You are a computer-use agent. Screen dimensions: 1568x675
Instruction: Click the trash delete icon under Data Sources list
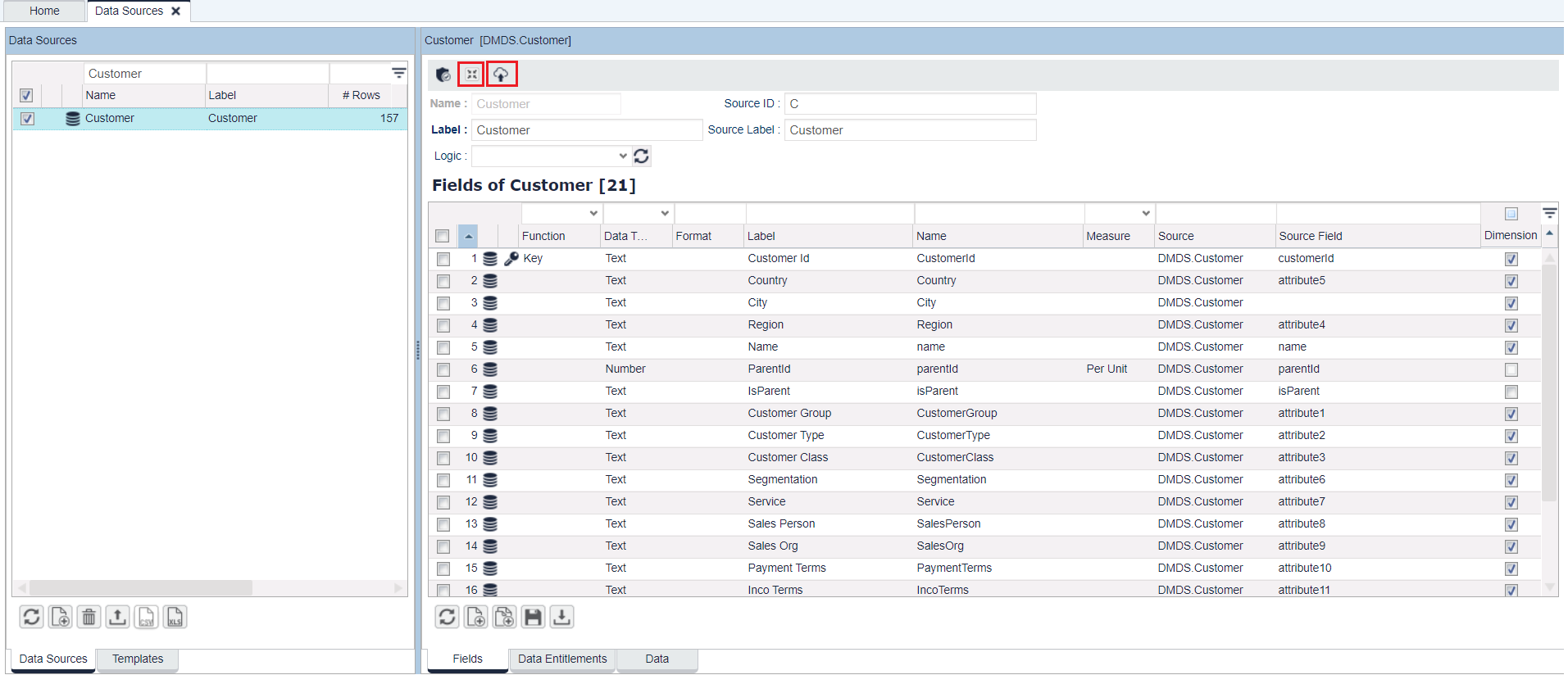coord(89,617)
